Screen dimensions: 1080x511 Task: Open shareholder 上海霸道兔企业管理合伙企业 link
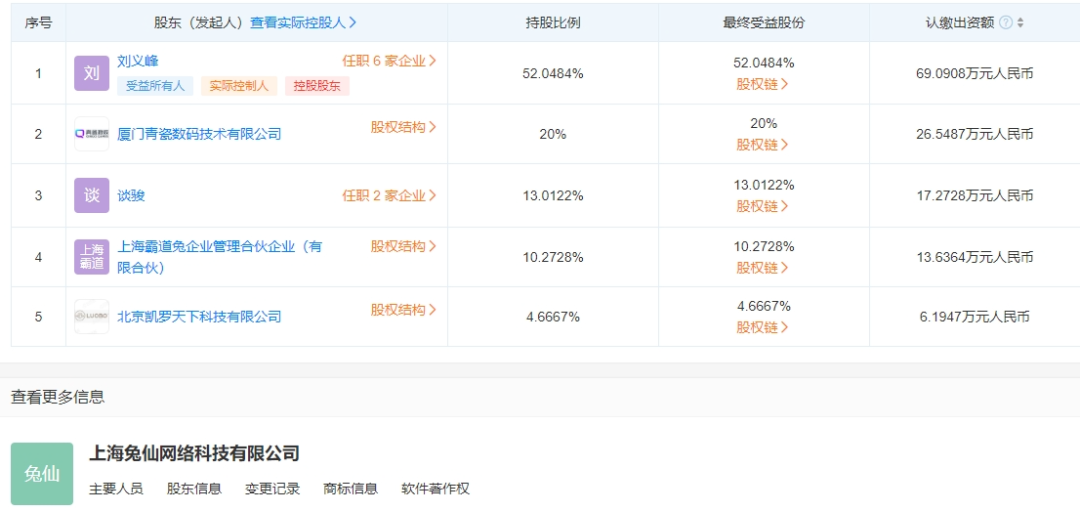point(220,257)
